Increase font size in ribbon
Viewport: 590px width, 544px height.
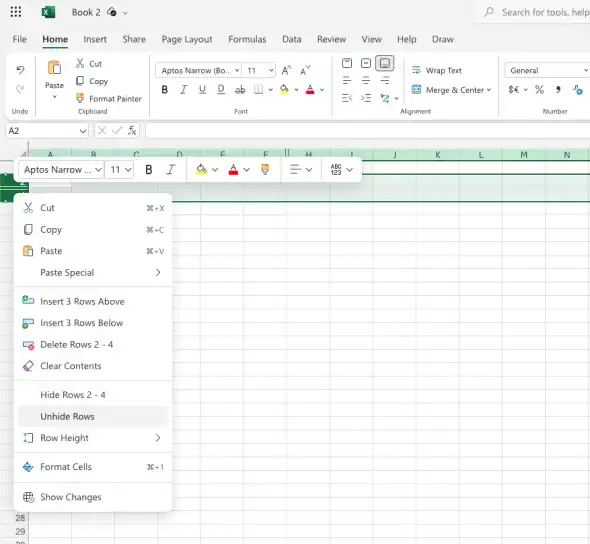click(286, 70)
